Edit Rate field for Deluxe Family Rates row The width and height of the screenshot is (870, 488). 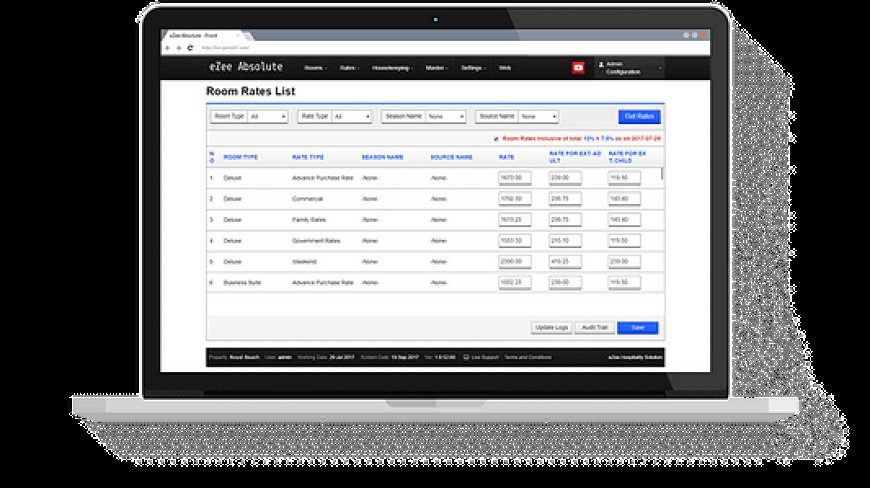click(x=514, y=220)
